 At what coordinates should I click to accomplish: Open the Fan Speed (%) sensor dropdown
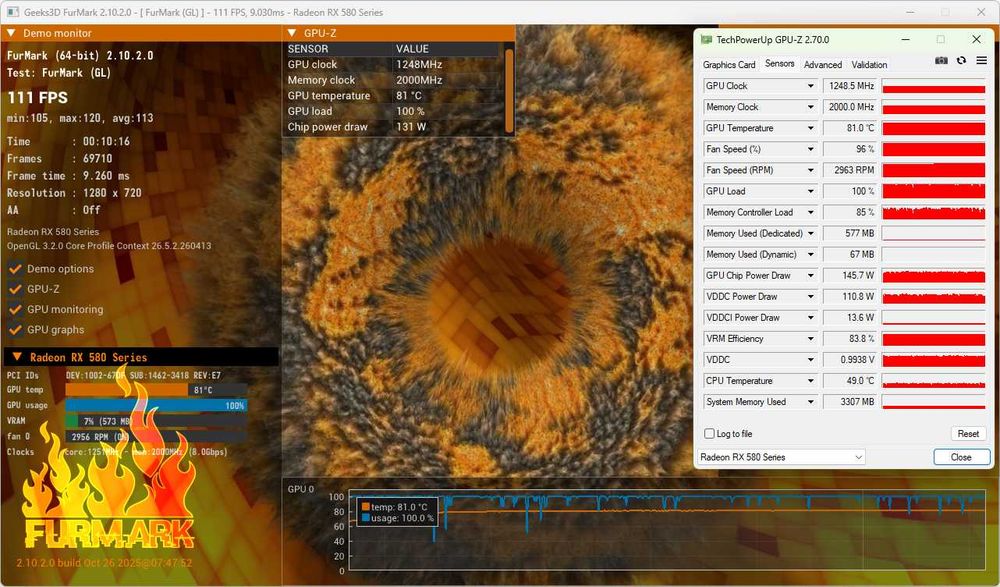tap(811, 149)
